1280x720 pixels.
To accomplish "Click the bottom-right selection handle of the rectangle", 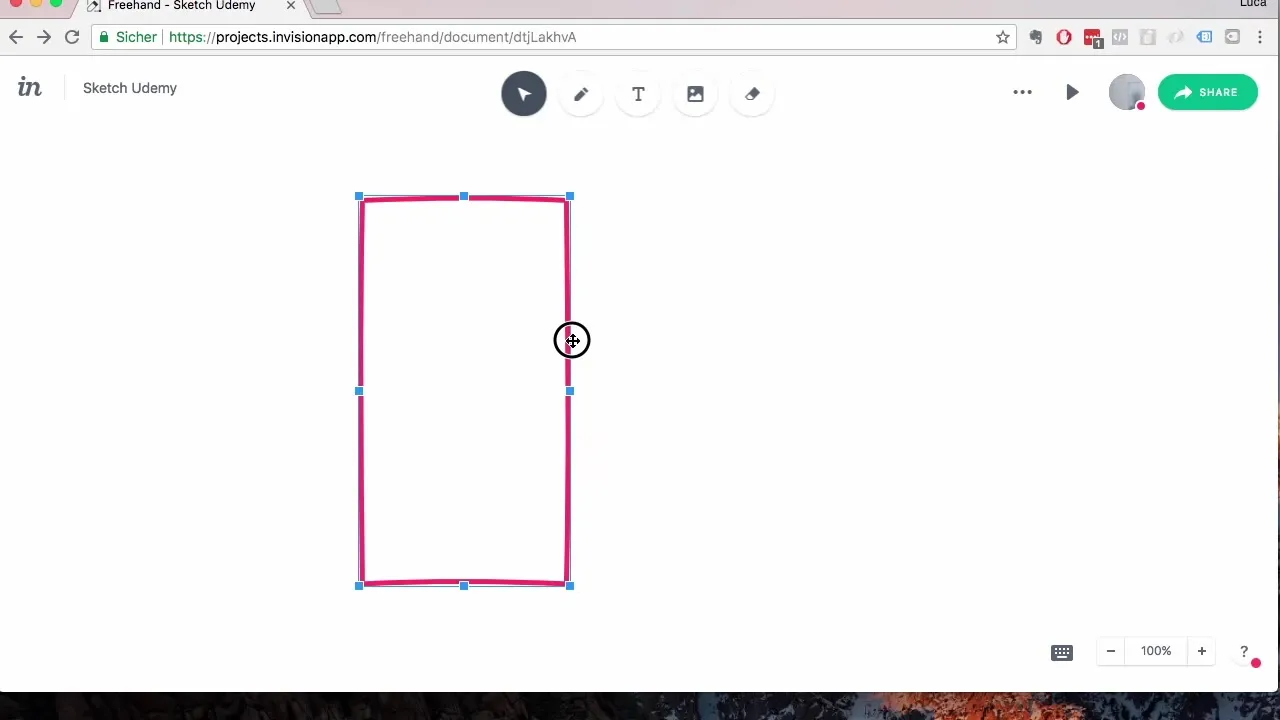I will click(x=570, y=586).
